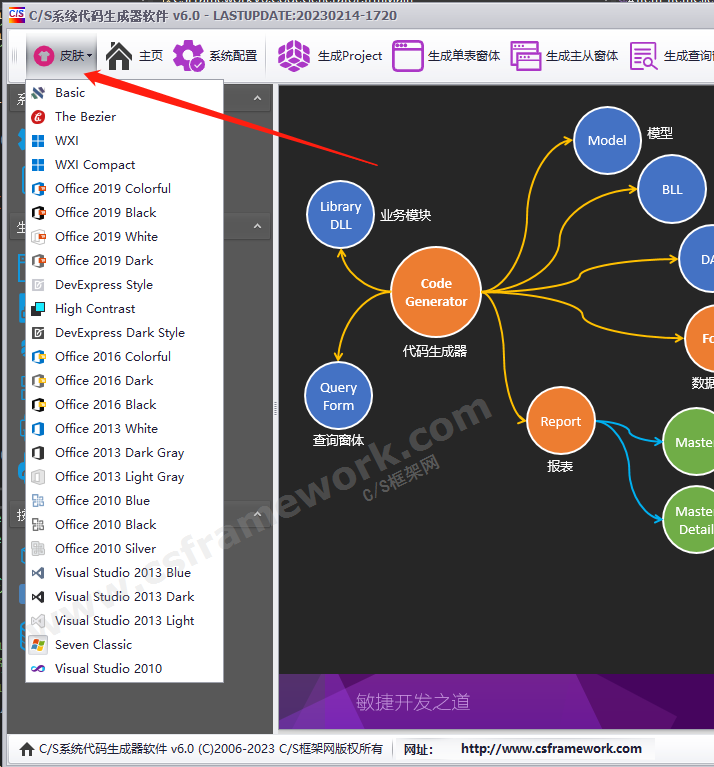Click the Code Generator node
714x767 pixels.
pyautogui.click(x=436, y=292)
